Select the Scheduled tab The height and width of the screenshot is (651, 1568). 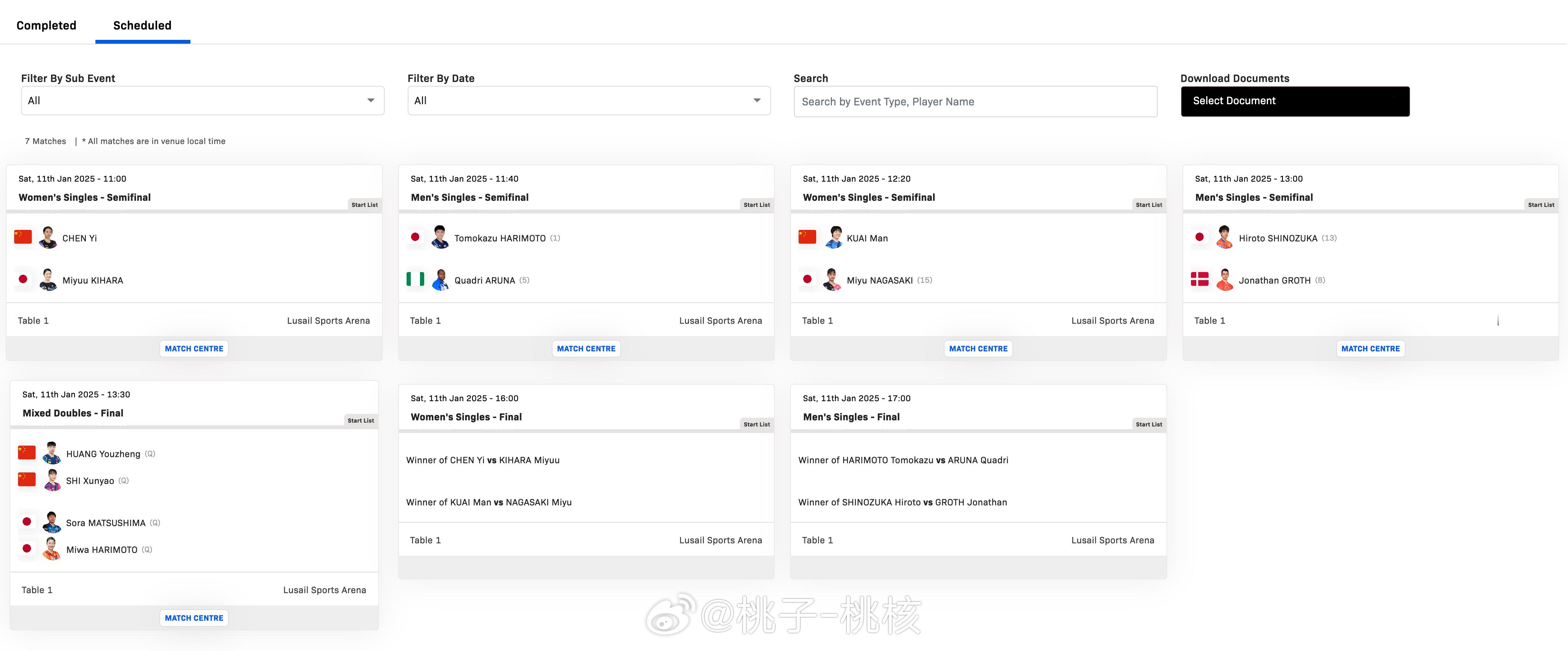coord(143,26)
